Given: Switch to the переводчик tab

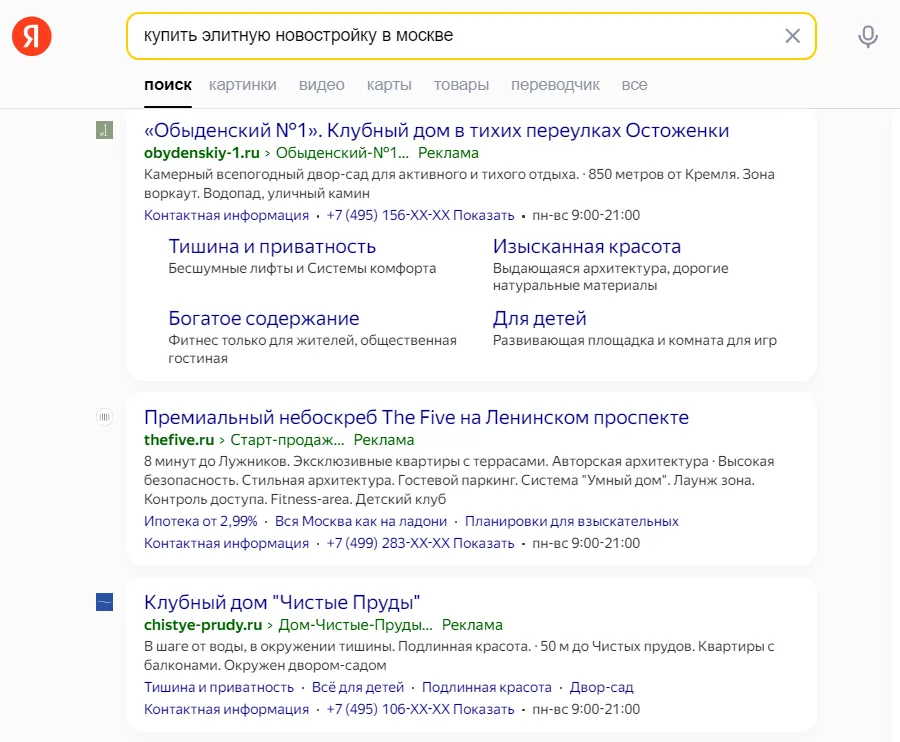Looking at the screenshot, I should [x=555, y=85].
